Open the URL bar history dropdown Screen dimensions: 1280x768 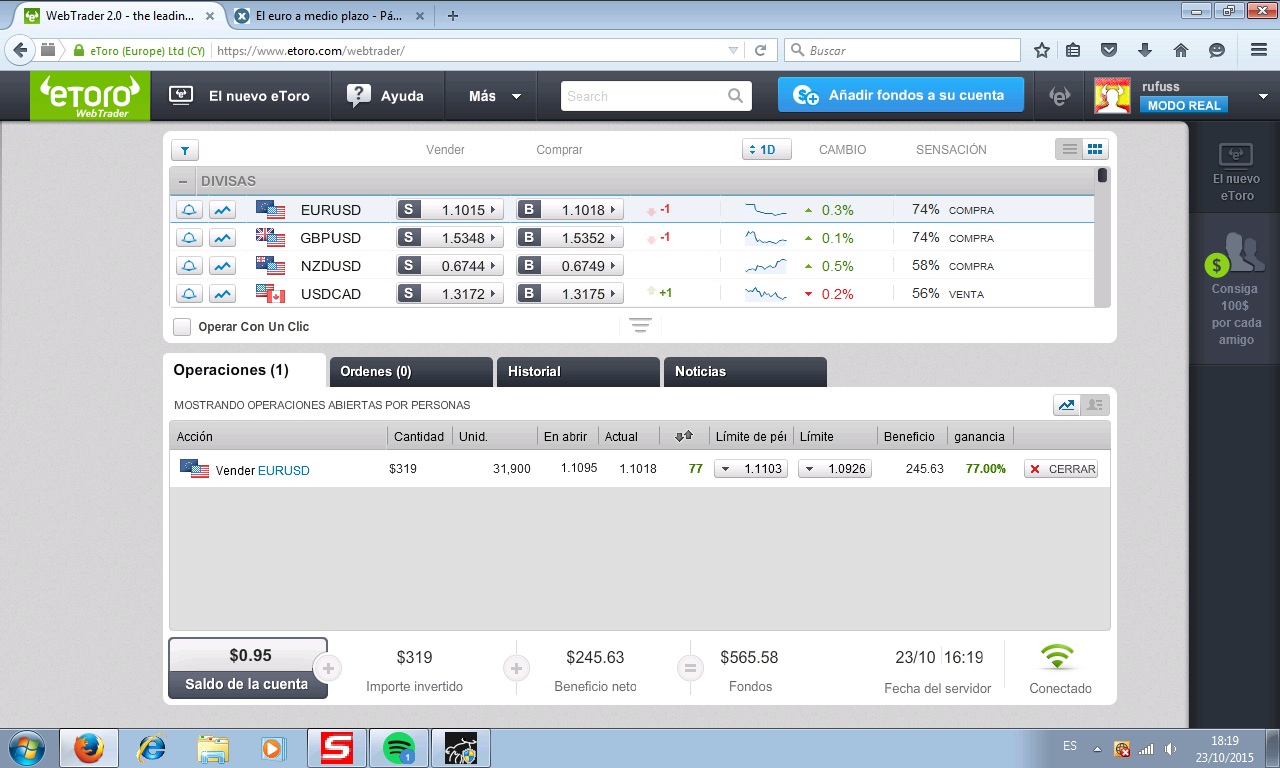733,50
